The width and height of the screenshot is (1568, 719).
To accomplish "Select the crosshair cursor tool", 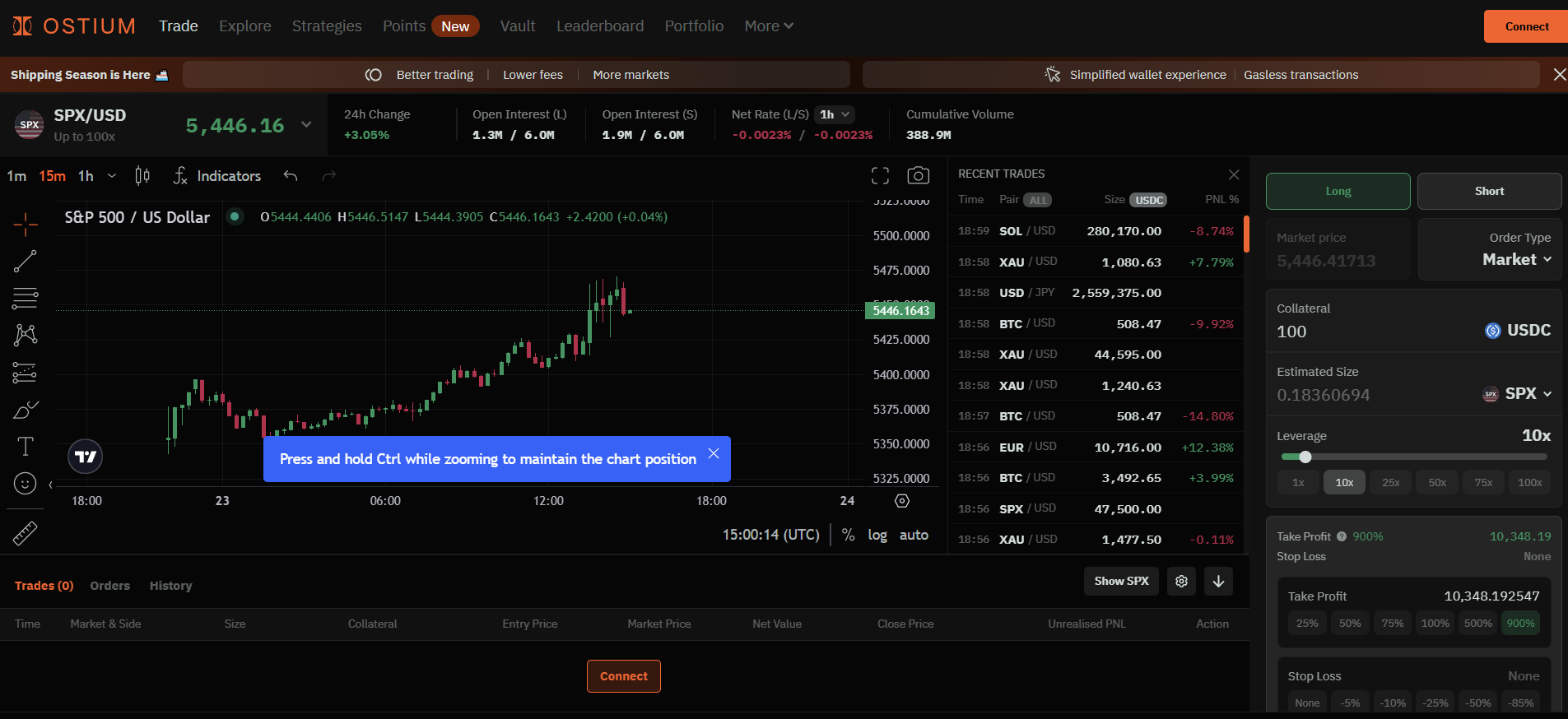I will click(x=26, y=224).
